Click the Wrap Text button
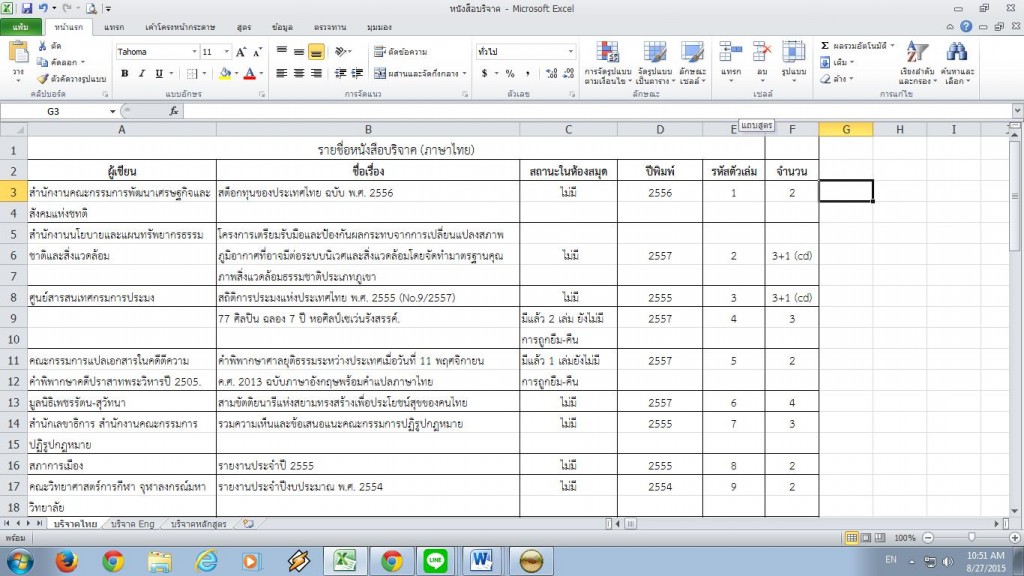This screenshot has height=576, width=1024. [x=400, y=52]
